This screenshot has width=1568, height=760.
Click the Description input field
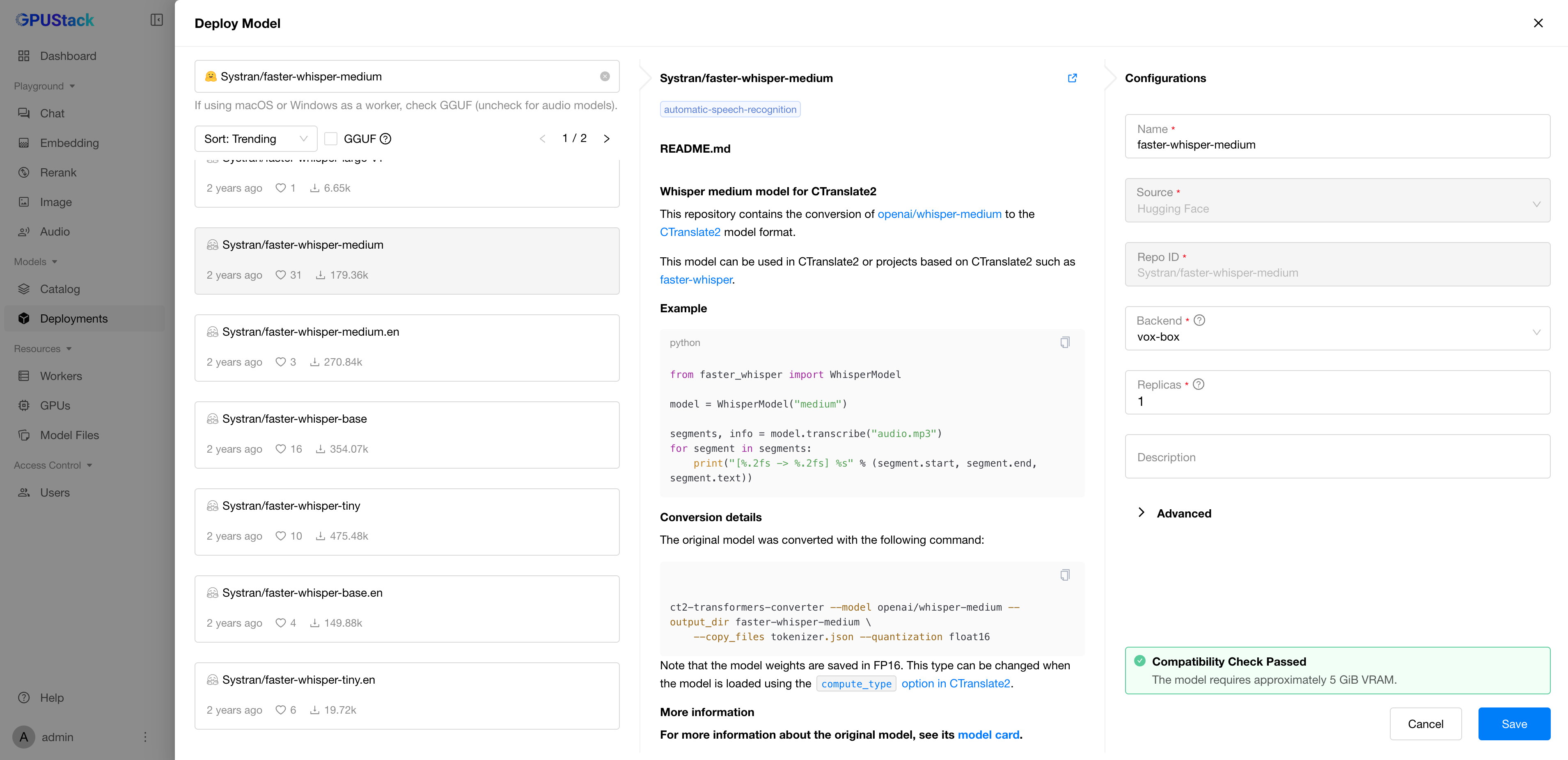click(x=1336, y=457)
